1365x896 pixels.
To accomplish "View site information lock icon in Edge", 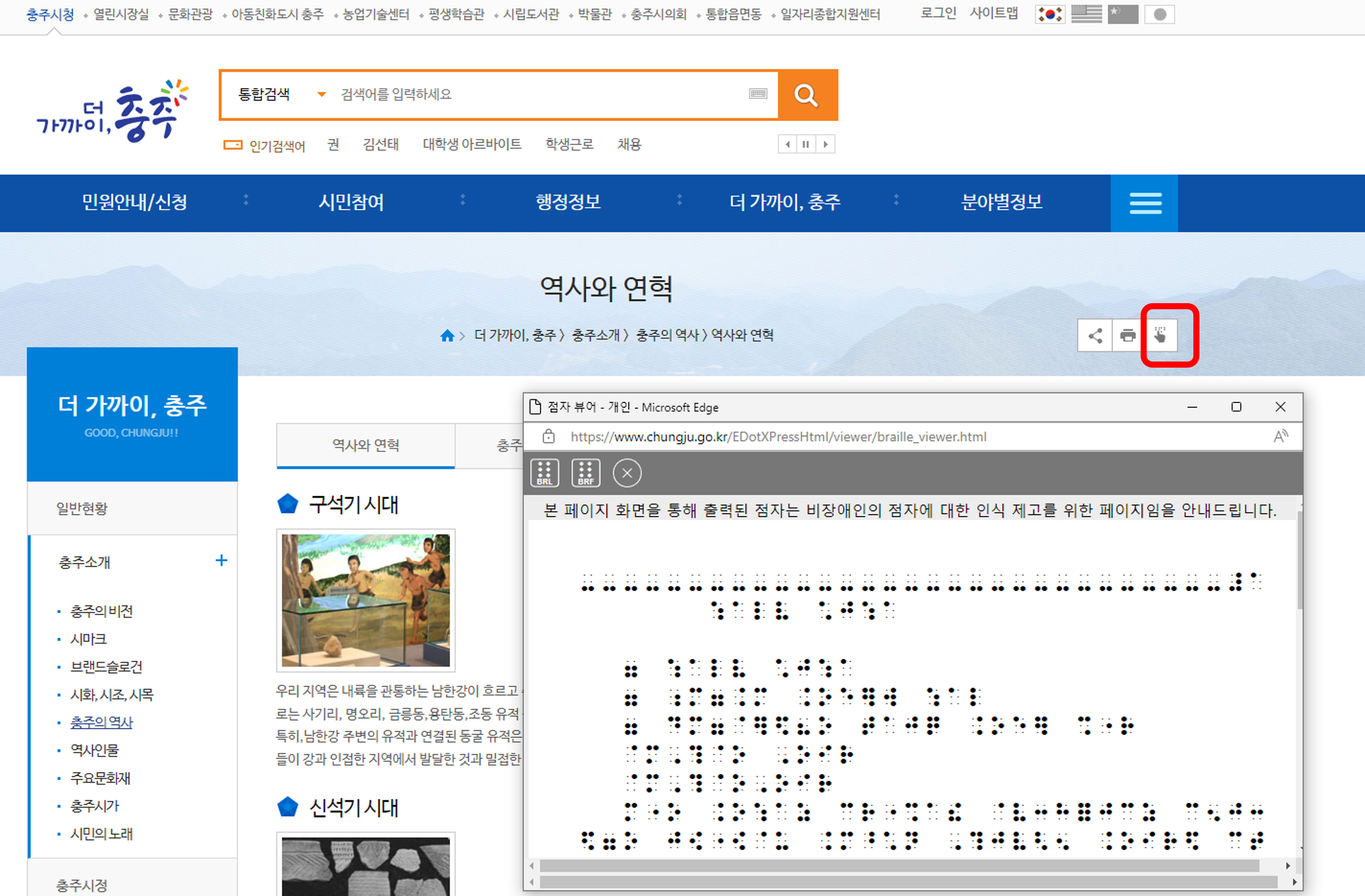I will click(548, 437).
